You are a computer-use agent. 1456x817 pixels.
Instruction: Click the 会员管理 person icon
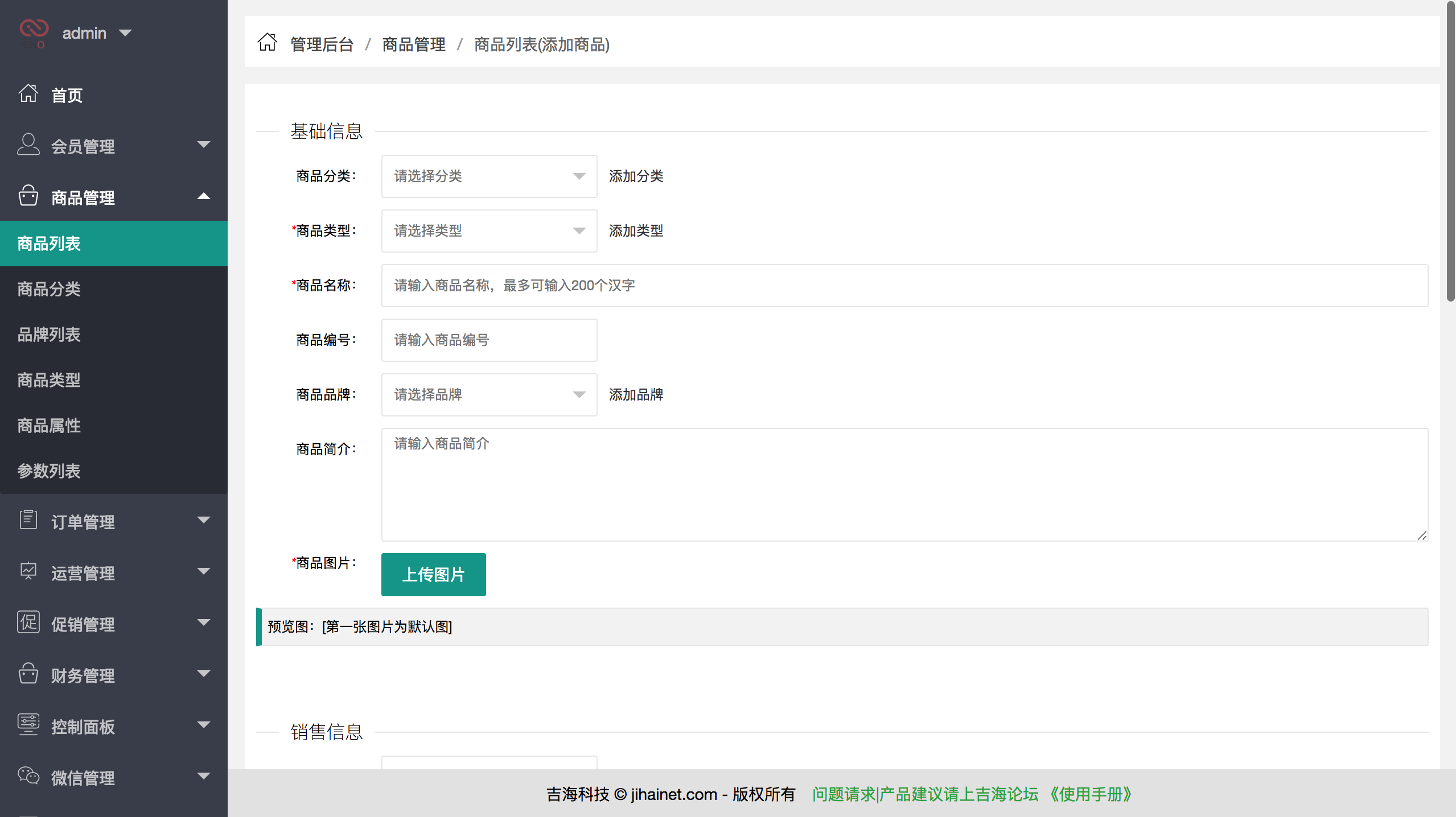pos(28,145)
